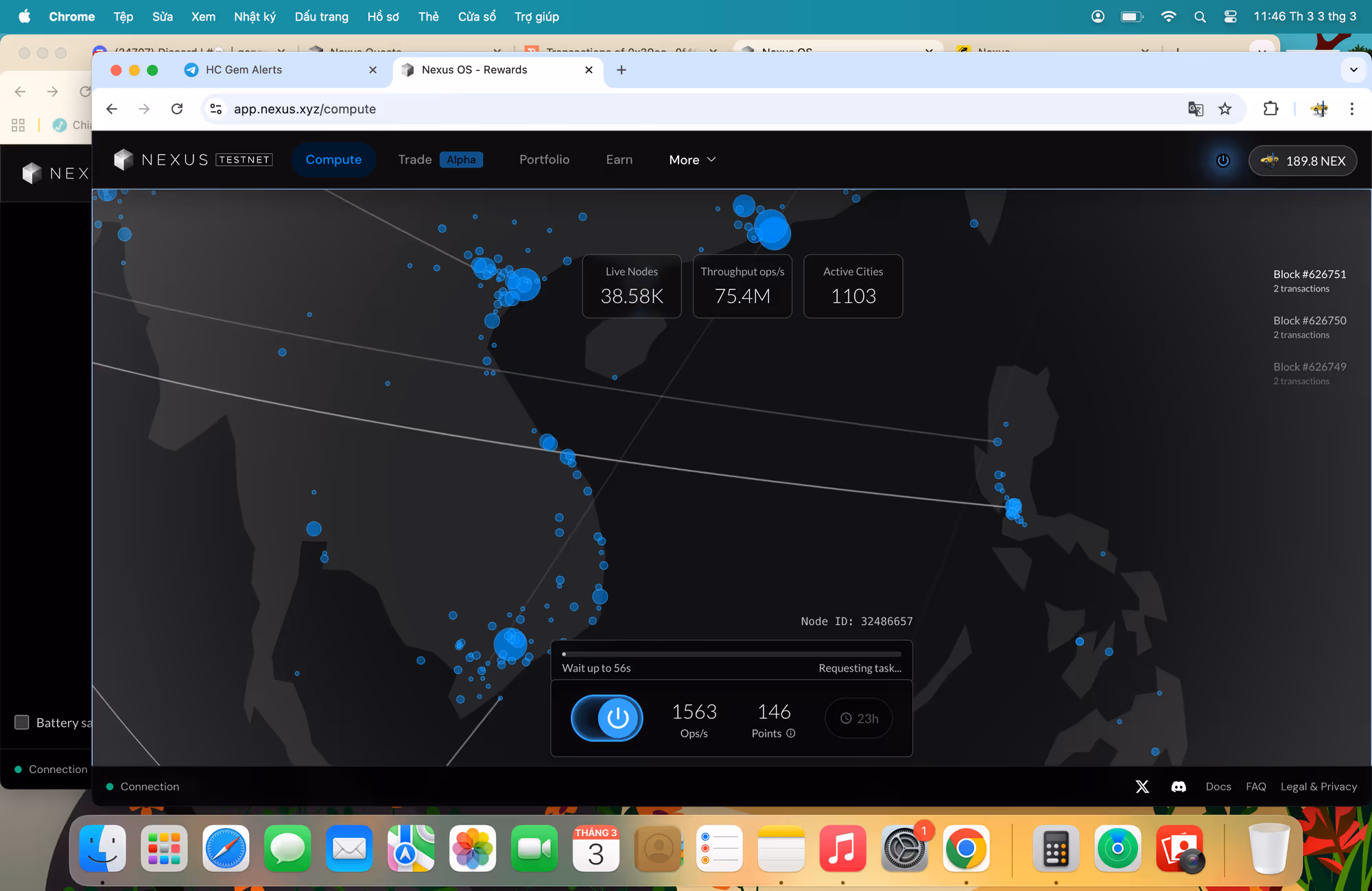Open the Nexus X (Twitter) link
This screenshot has width=1372, height=891.
pyautogui.click(x=1142, y=787)
